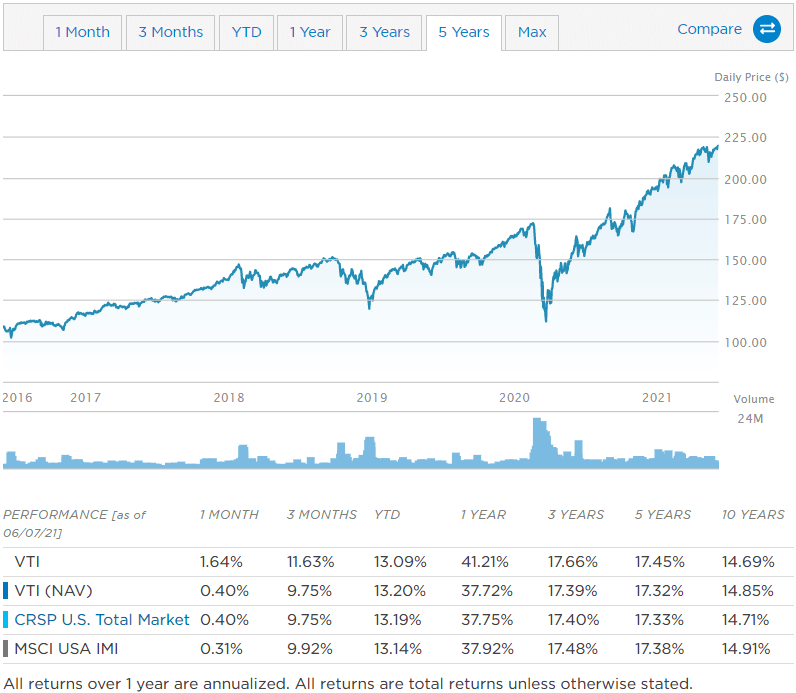Viewport: 796px width, 693px height.
Task: Click VTI (NAV) YTD value 13.20%
Action: point(400,591)
